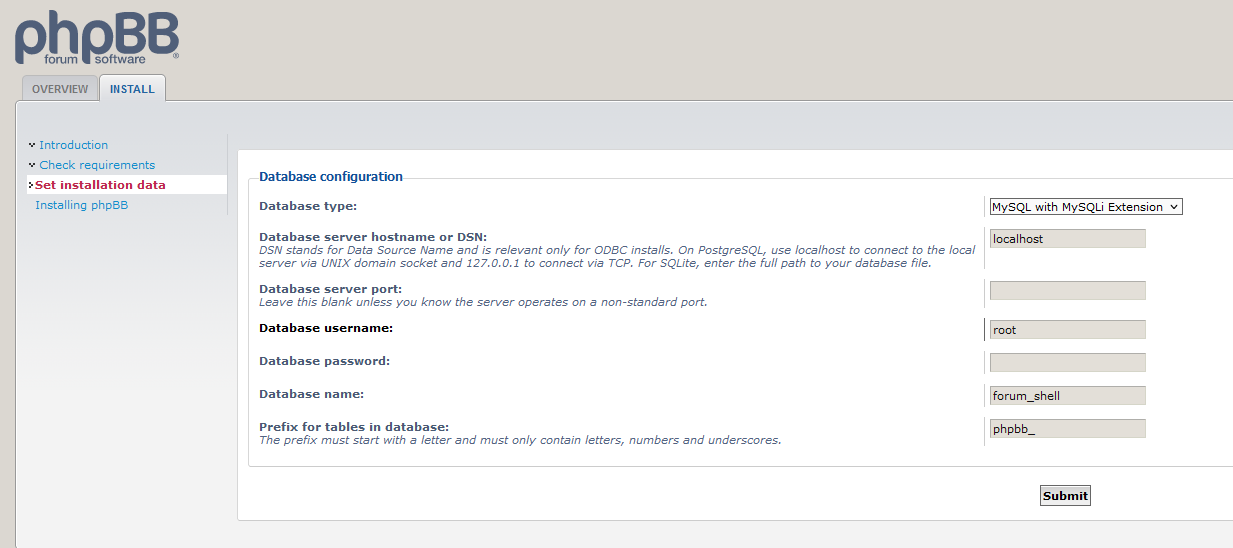Submit the database configuration form
This screenshot has width=1233, height=548.
pyautogui.click(x=1065, y=496)
